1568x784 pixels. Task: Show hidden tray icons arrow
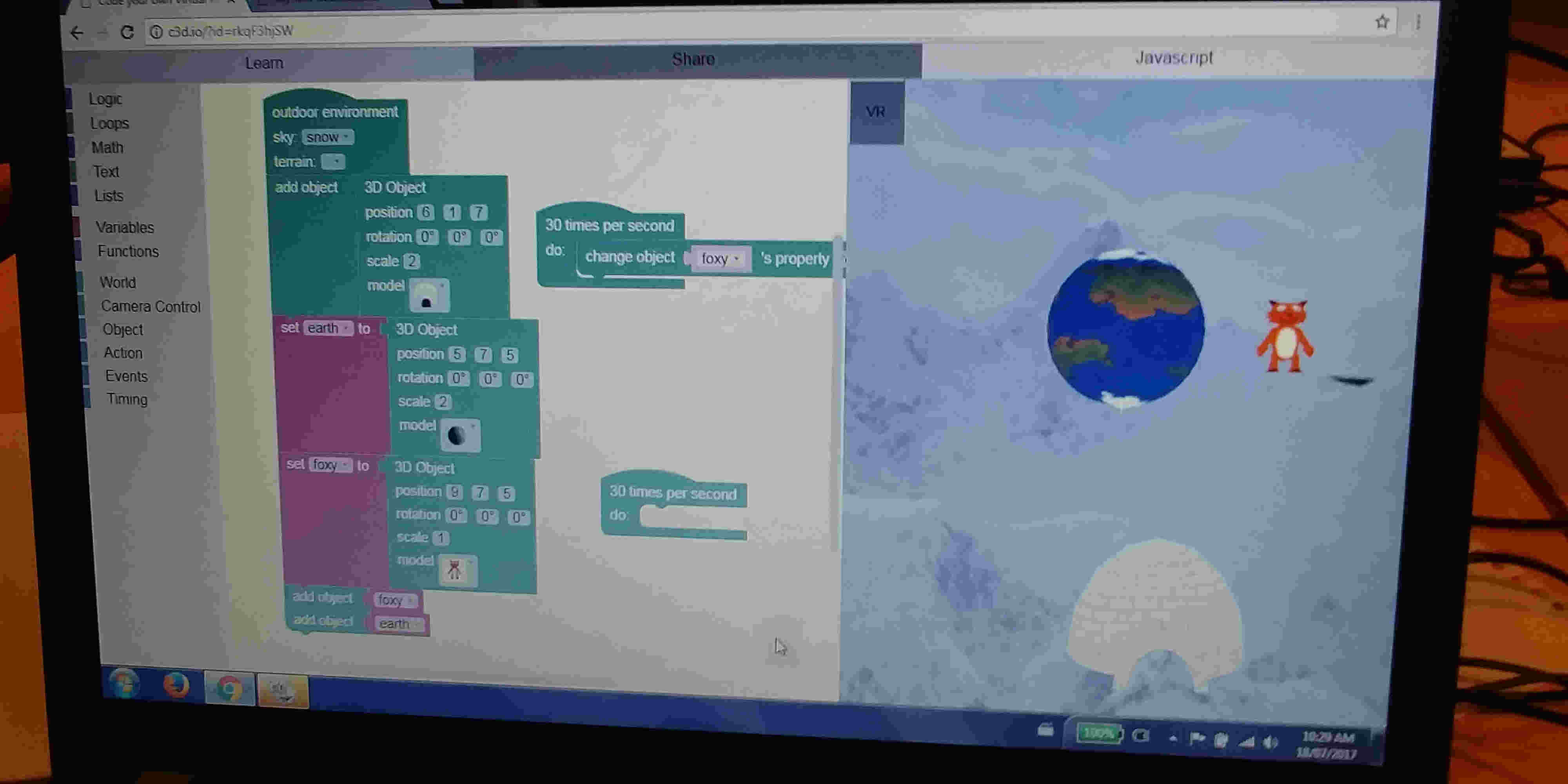(1173, 739)
